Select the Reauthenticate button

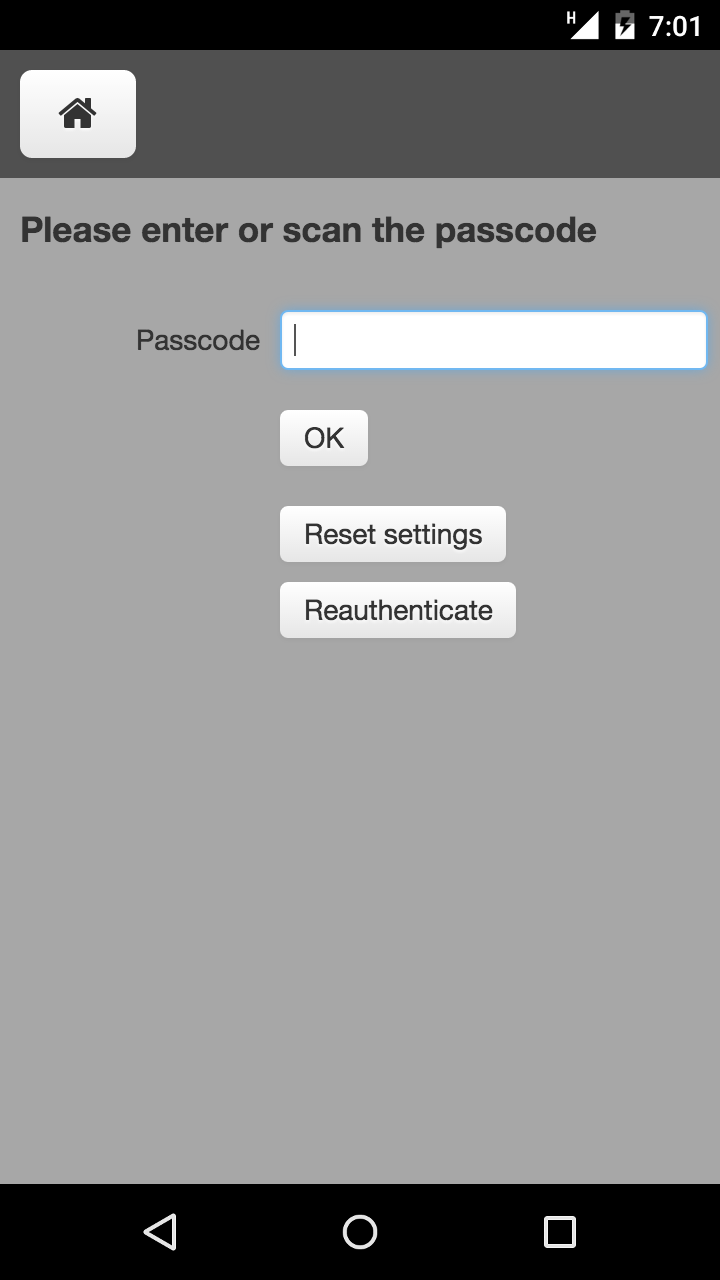click(398, 610)
